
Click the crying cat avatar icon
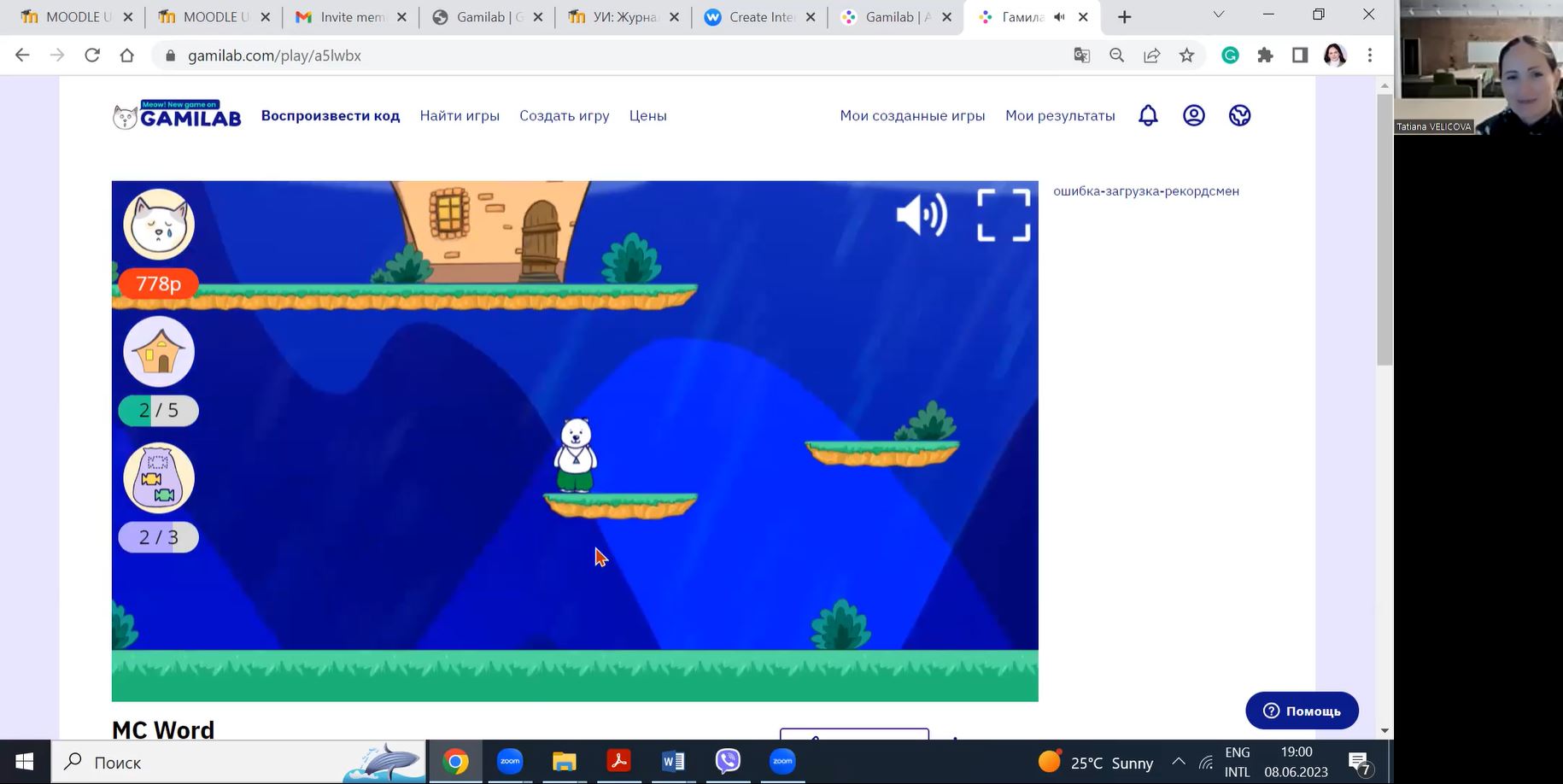(159, 225)
